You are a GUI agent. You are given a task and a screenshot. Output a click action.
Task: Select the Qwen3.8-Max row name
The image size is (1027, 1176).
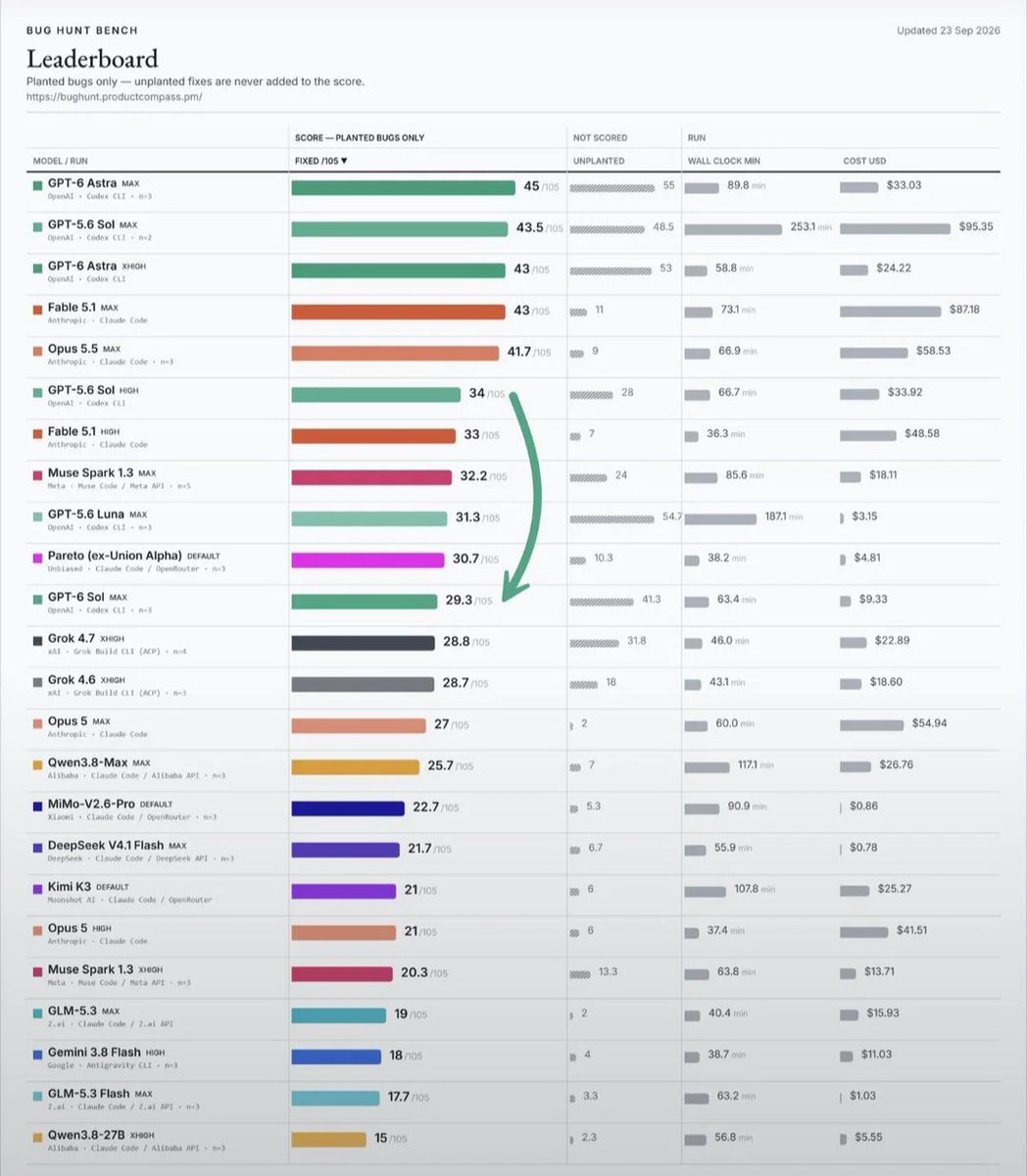click(x=99, y=762)
